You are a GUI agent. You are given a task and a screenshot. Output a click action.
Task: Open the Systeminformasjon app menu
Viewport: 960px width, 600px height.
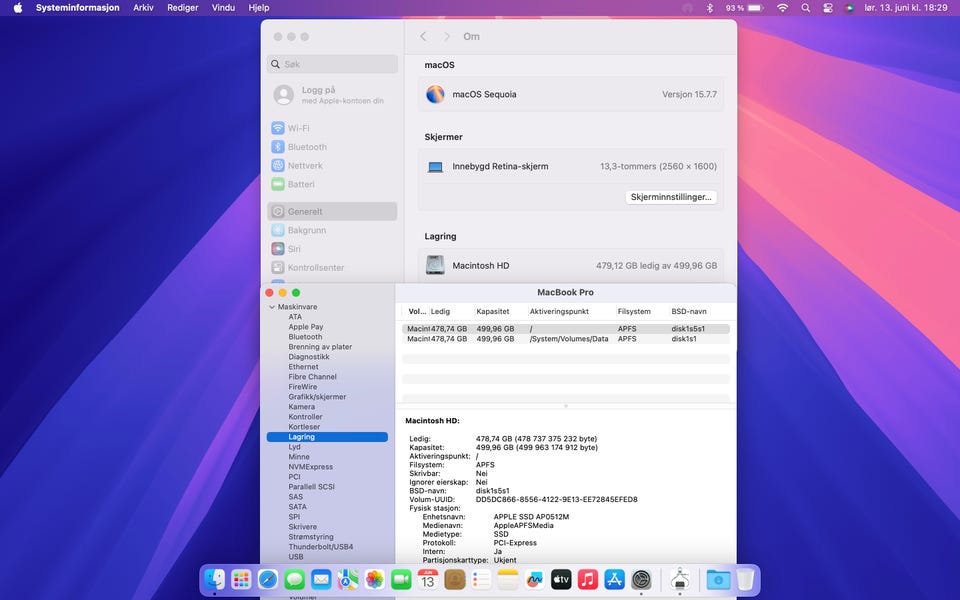[x=77, y=8]
